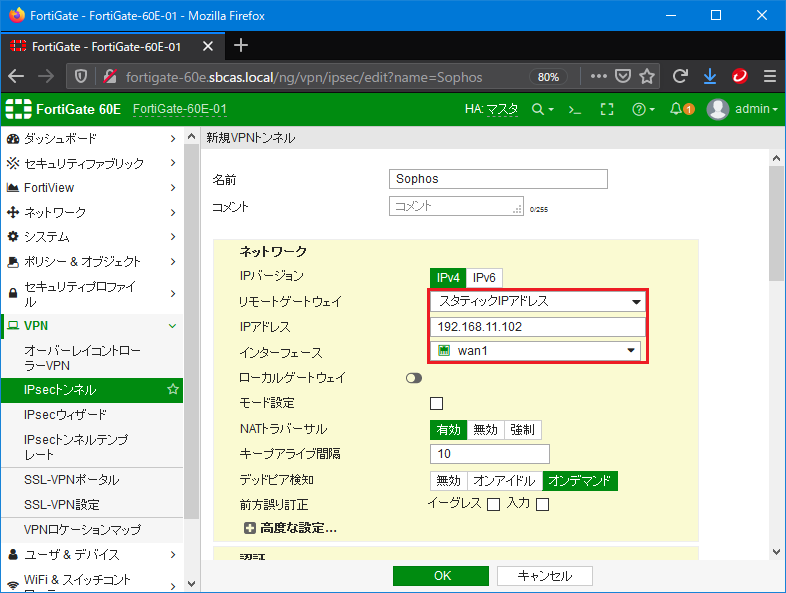Open the remote gateway type dropdown
Screen dimensions: 786x593
click(538, 301)
